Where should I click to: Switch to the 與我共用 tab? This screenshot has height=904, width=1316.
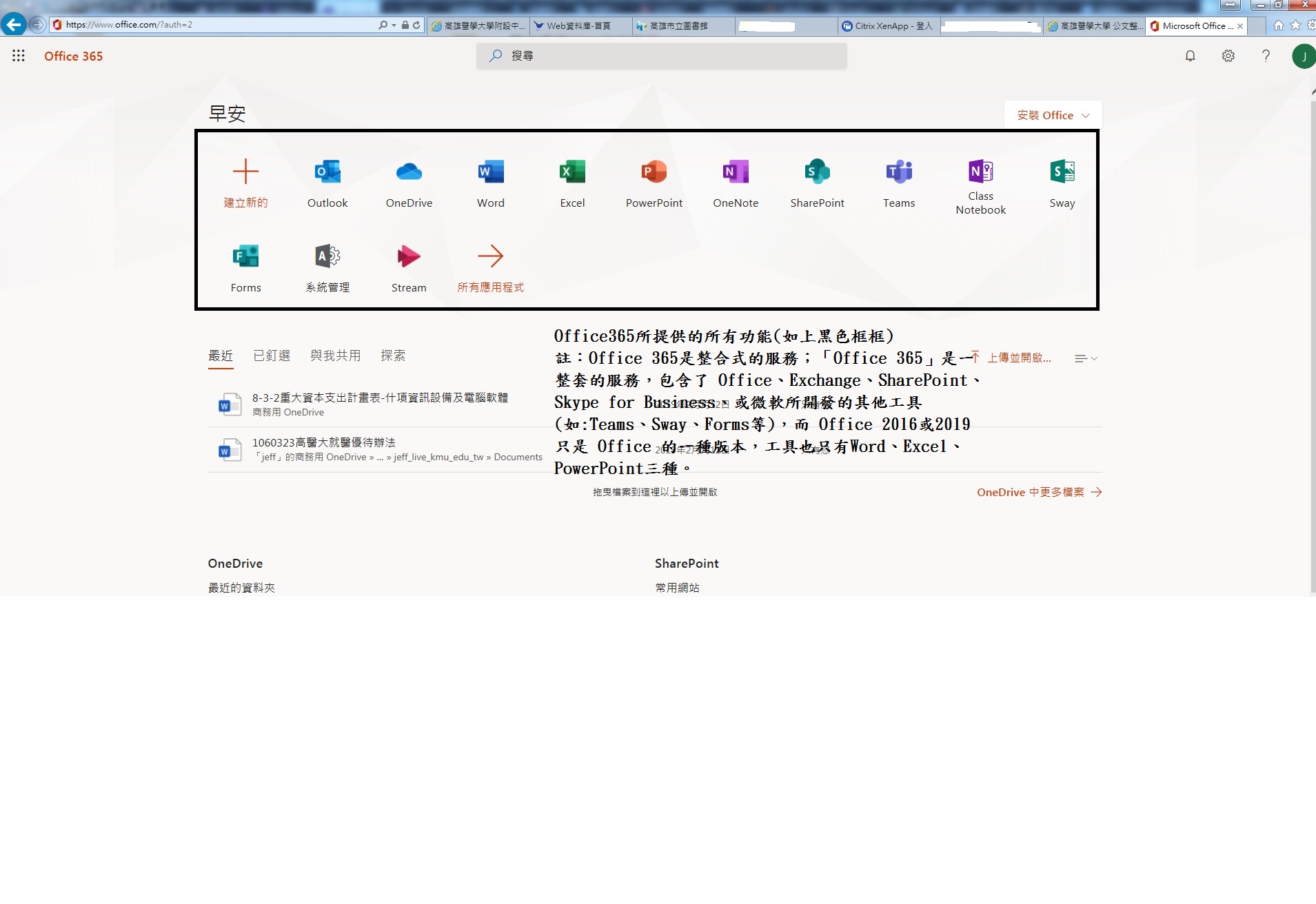pos(336,356)
